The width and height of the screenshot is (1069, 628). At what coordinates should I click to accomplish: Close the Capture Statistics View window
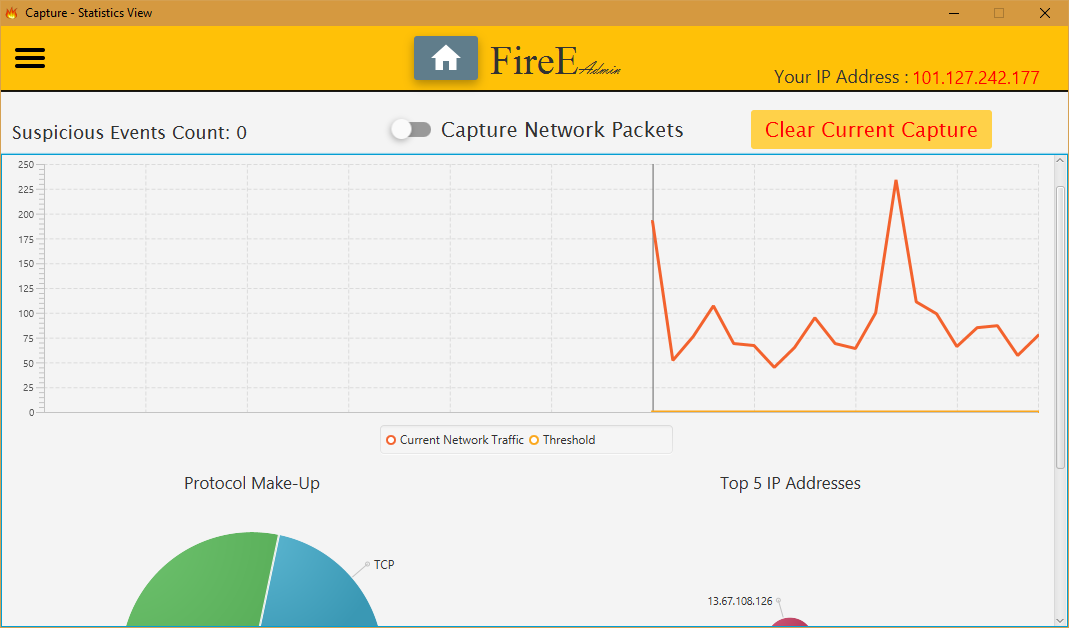tap(1044, 13)
